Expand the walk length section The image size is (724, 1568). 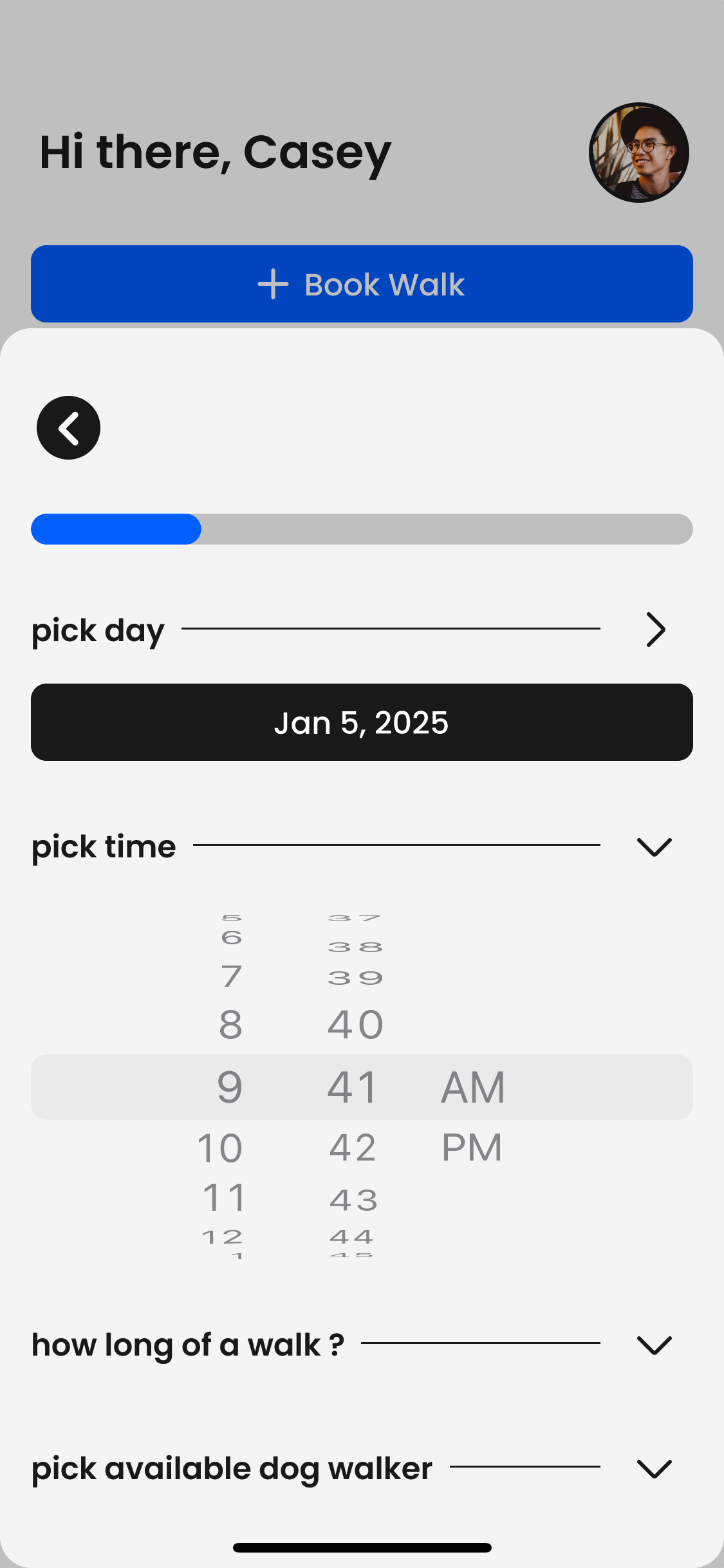pyautogui.click(x=654, y=1345)
